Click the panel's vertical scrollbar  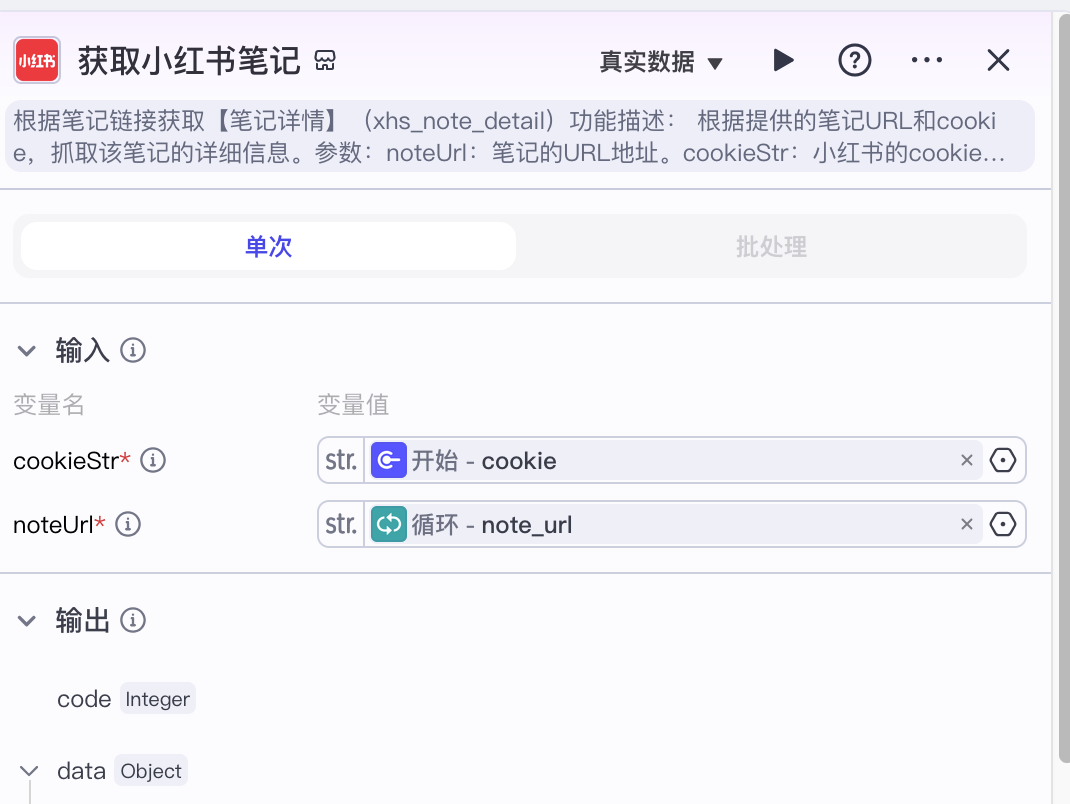[1064, 388]
